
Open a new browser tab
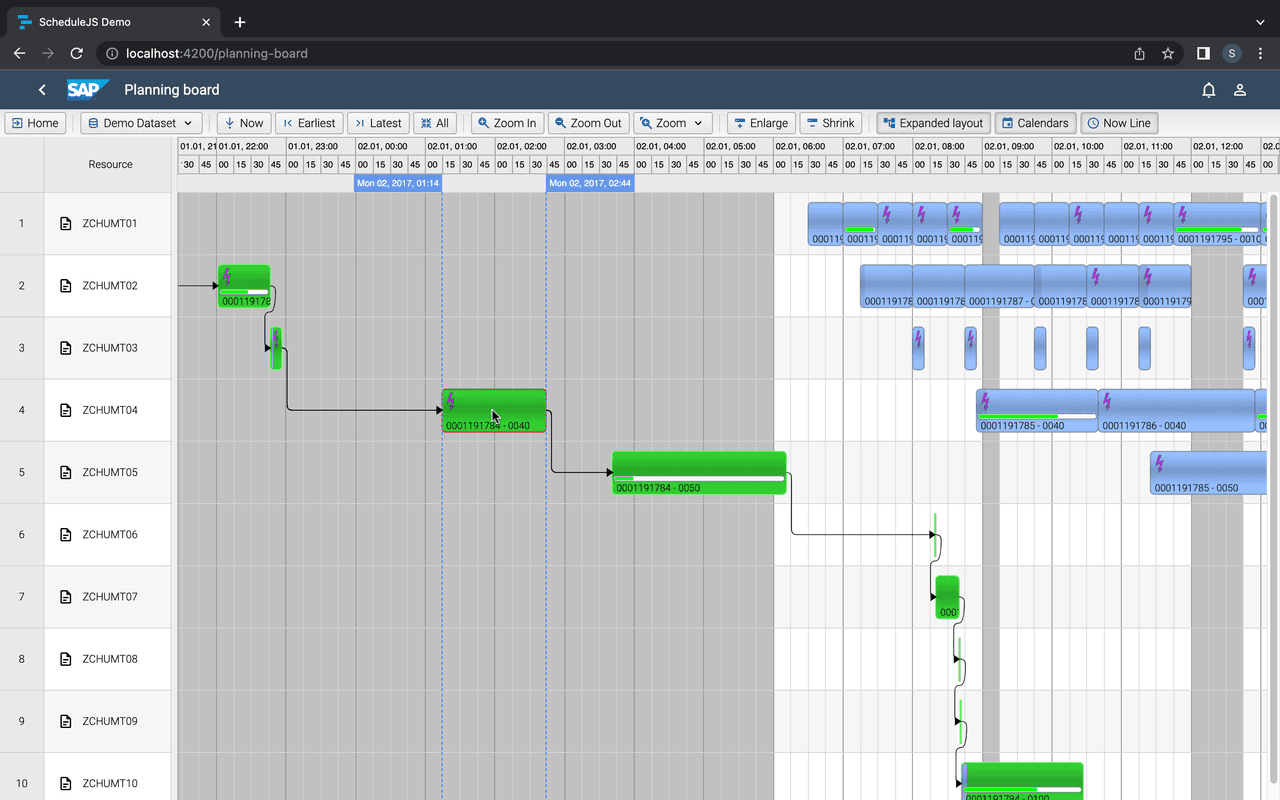pyautogui.click(x=240, y=22)
